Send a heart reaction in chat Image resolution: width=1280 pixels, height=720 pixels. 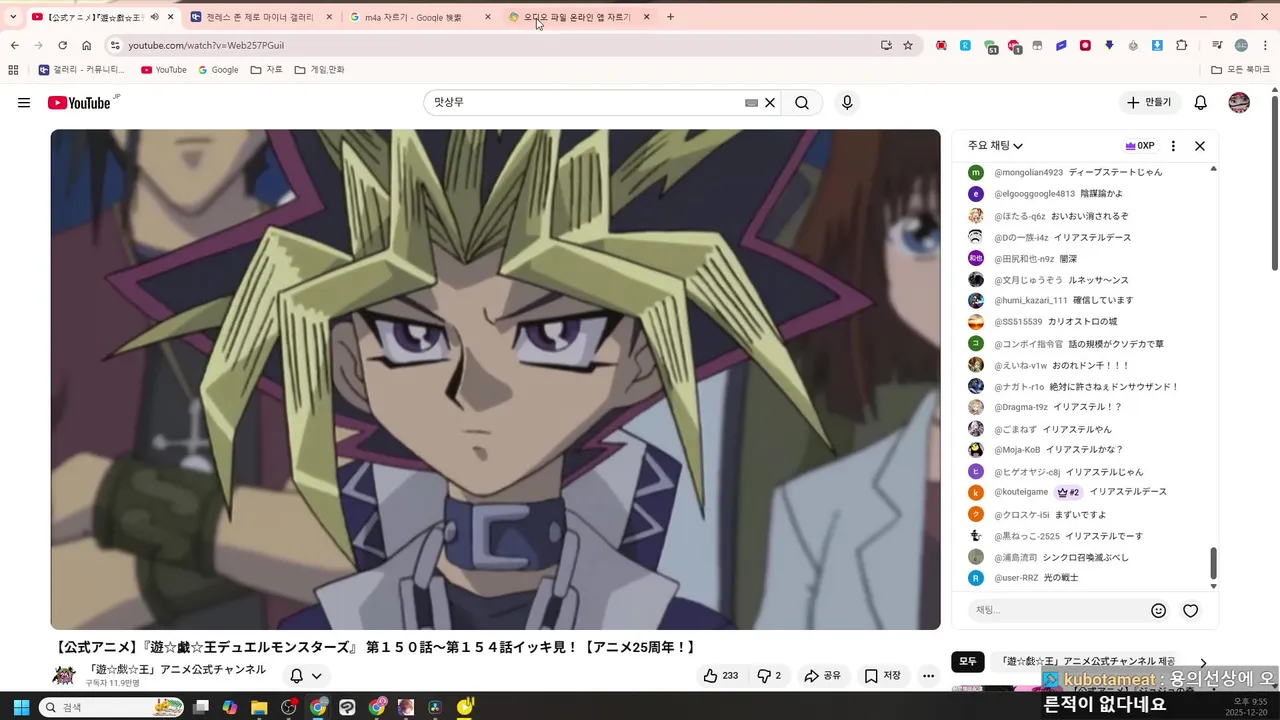(x=1190, y=610)
